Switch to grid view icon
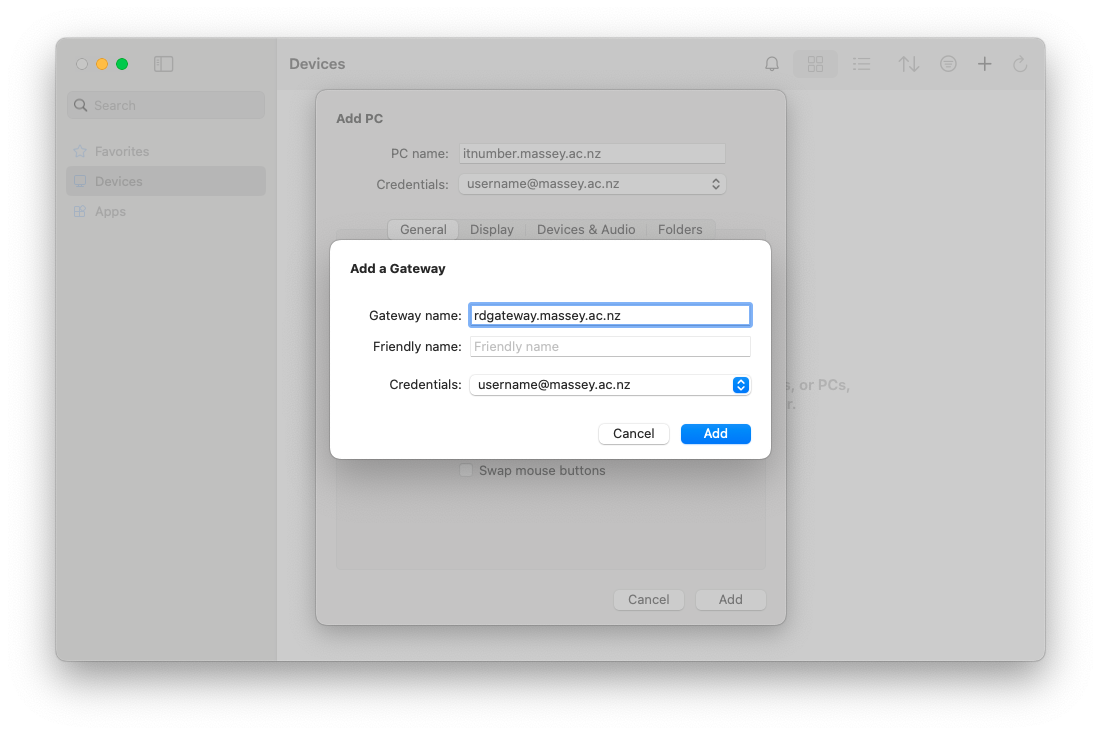 click(815, 64)
